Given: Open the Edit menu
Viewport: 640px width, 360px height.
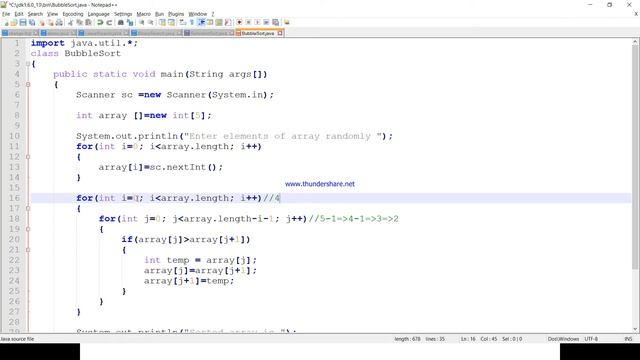Looking at the screenshot, I should 19,14.
